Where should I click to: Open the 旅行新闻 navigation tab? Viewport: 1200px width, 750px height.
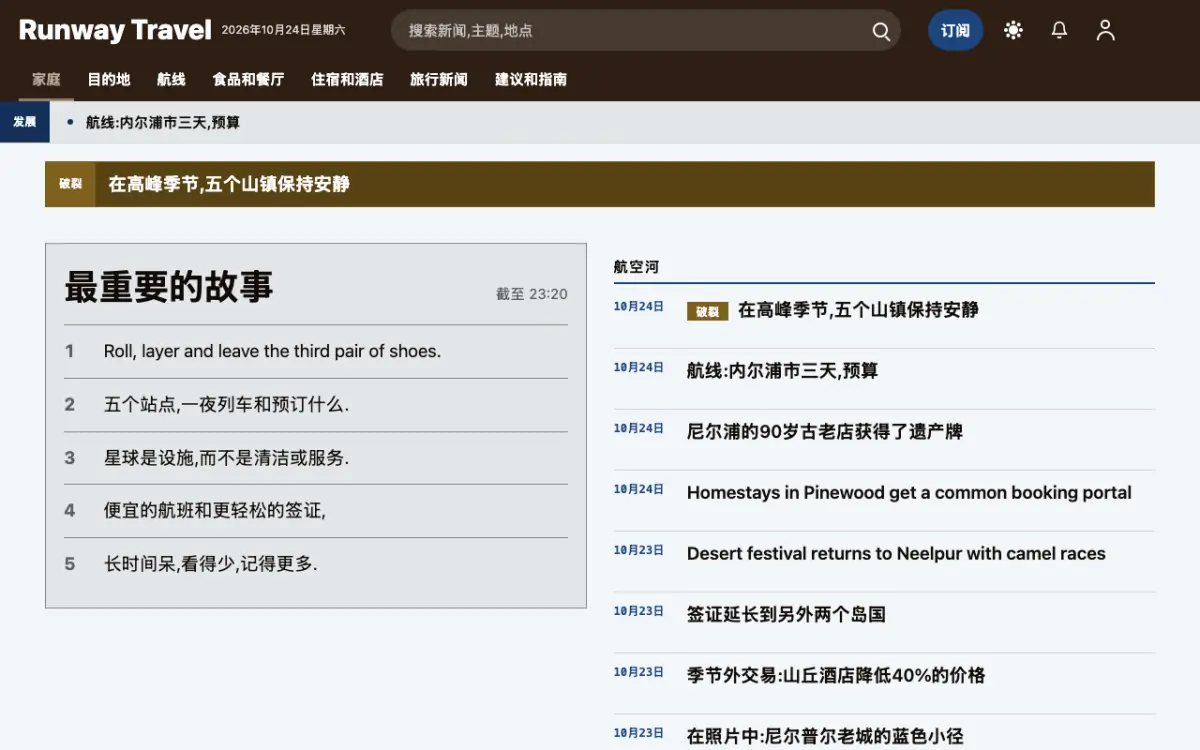point(439,79)
